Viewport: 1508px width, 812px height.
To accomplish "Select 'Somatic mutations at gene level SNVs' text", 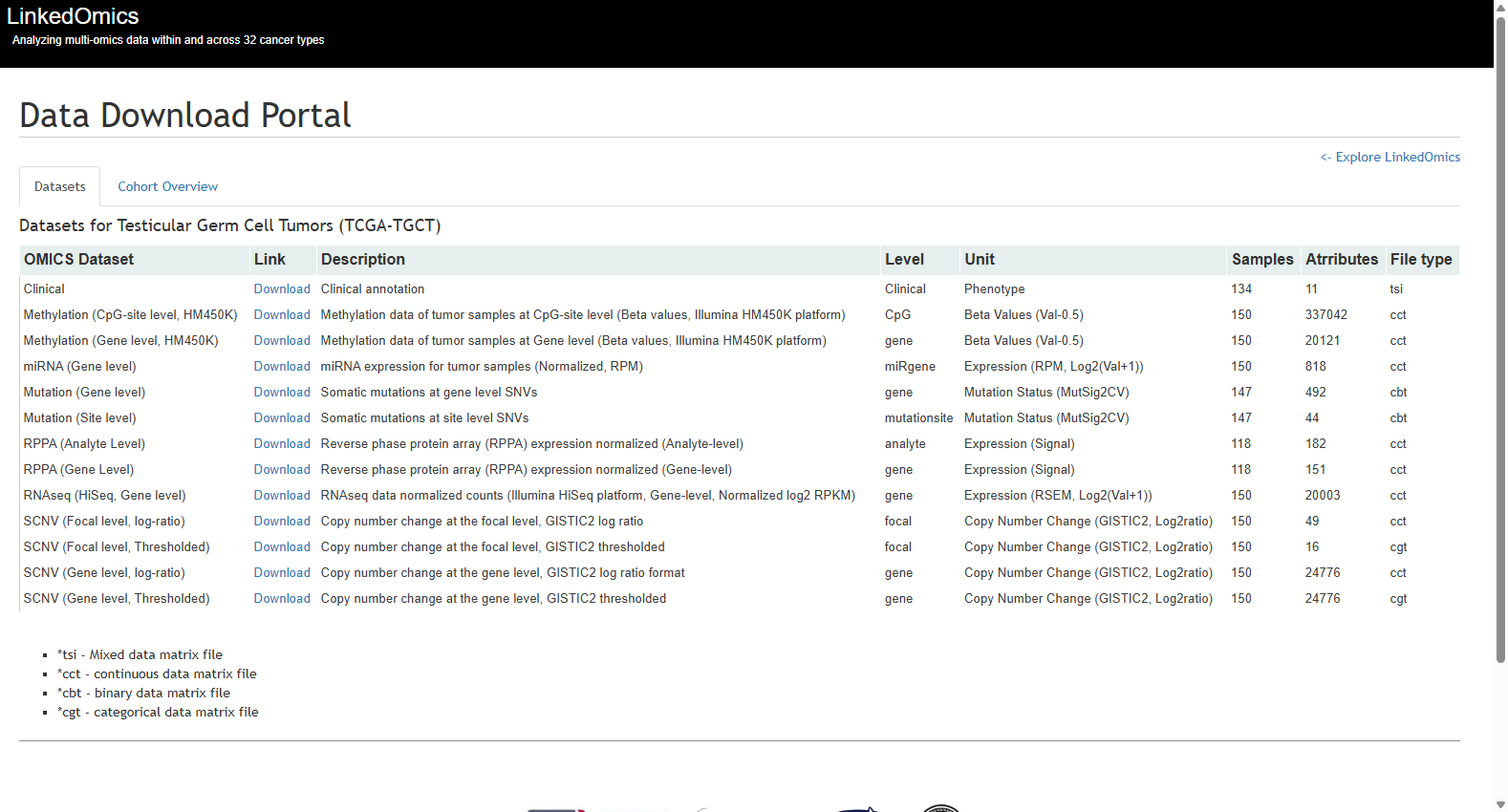I will click(429, 392).
